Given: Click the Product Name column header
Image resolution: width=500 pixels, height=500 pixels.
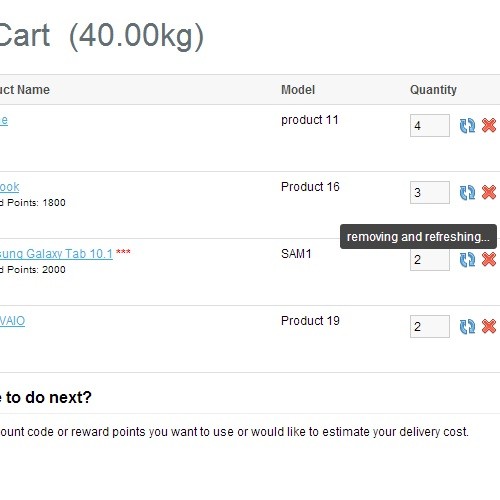Looking at the screenshot, I should 25,90.
